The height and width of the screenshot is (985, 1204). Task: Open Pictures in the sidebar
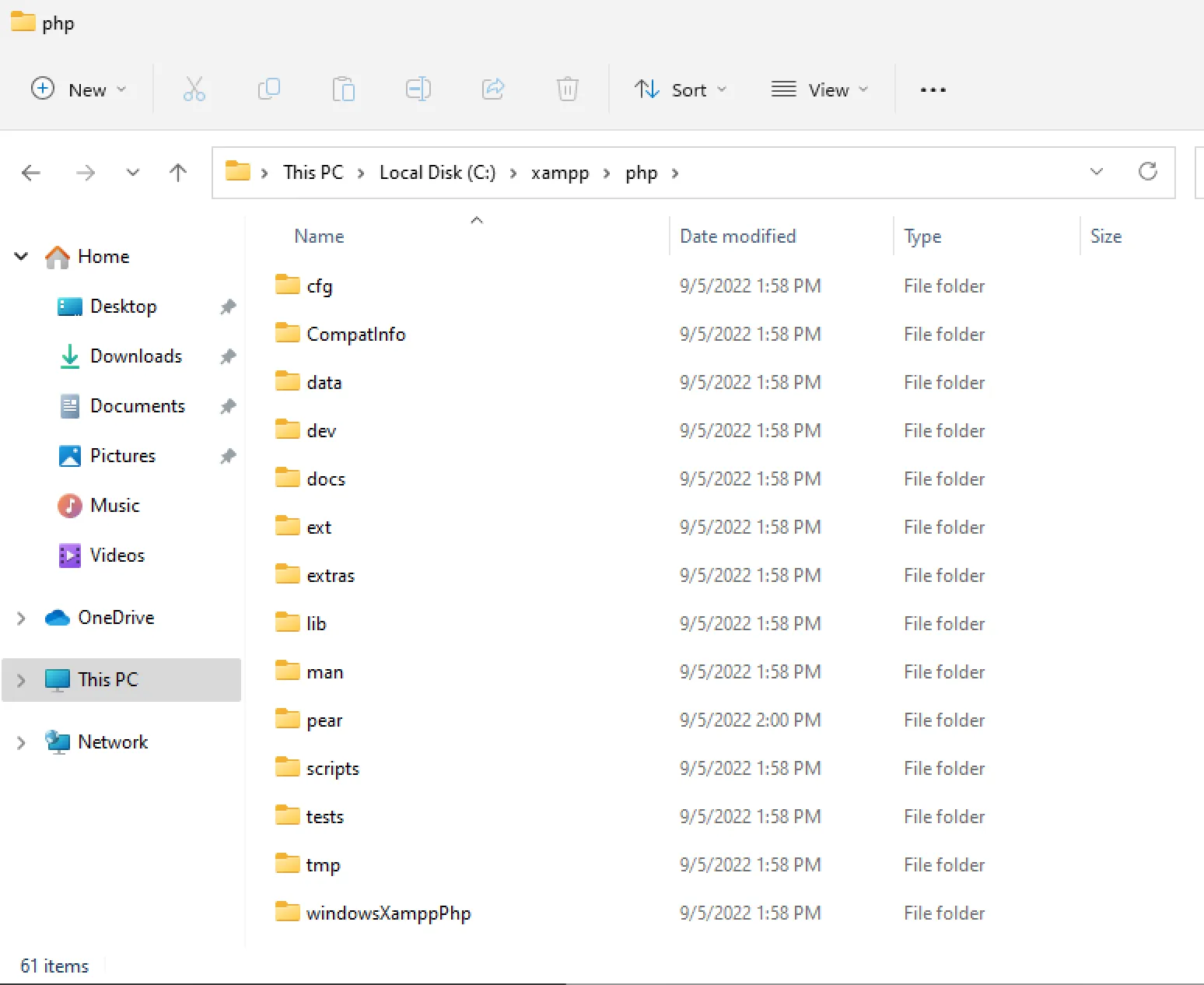pos(123,456)
